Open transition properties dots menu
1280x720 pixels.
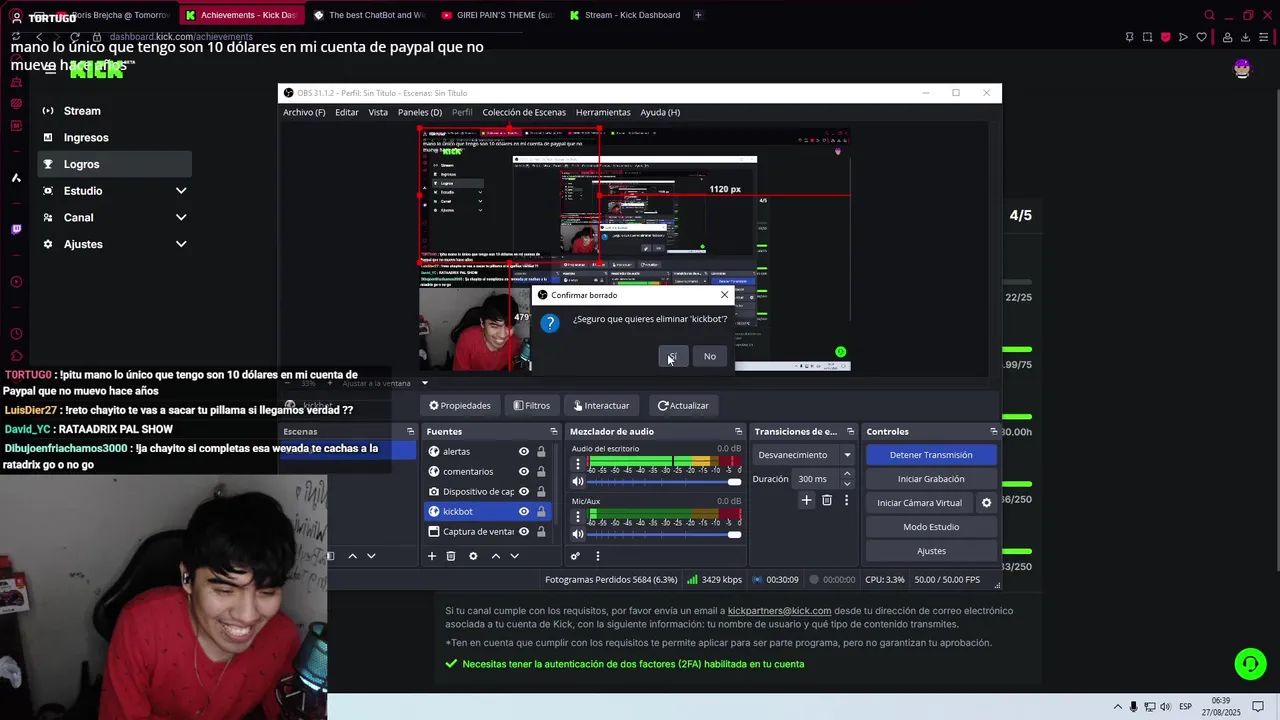[x=846, y=500]
